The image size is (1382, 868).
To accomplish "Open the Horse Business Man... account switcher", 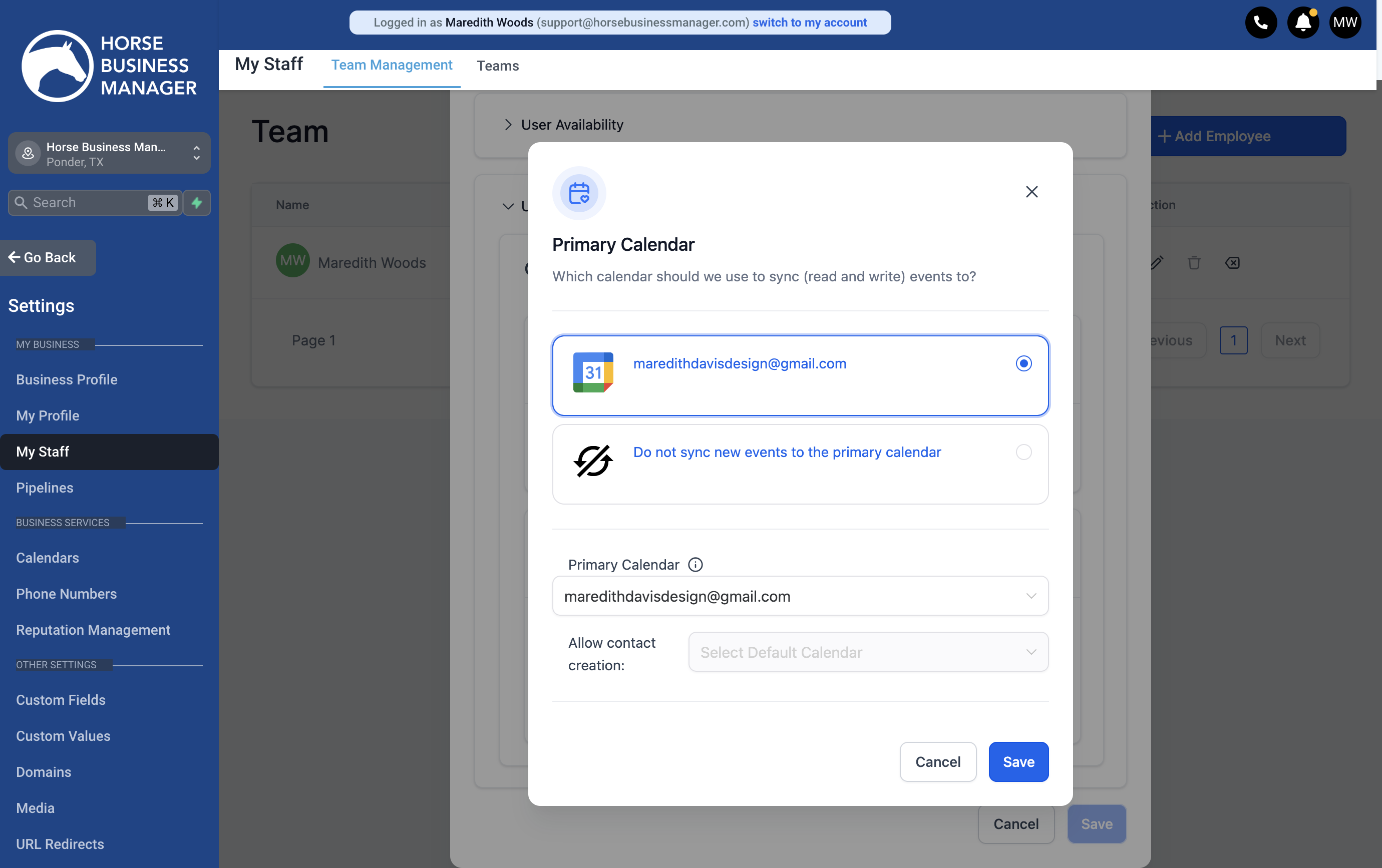I will [109, 153].
